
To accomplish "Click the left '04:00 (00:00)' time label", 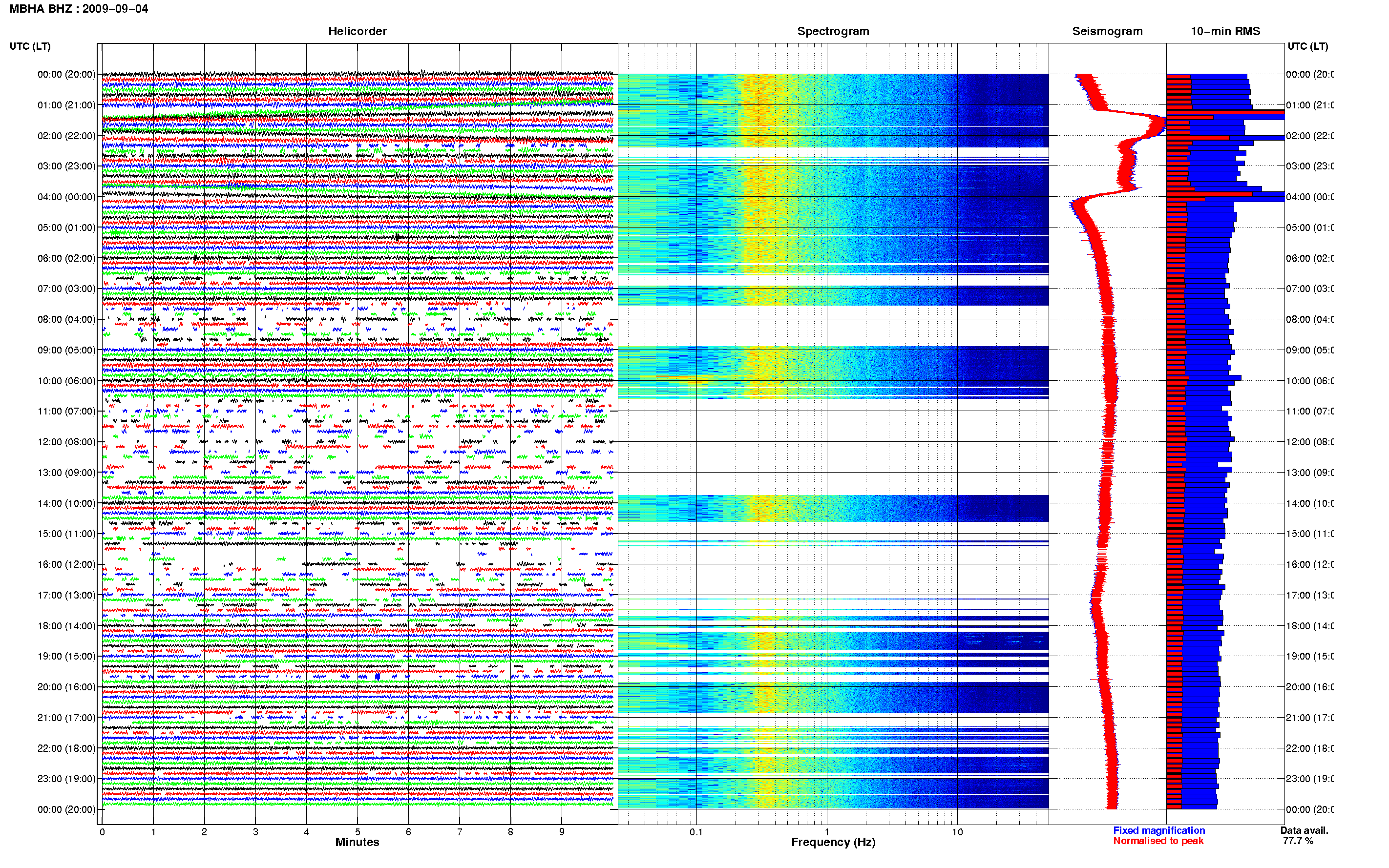I will point(66,197).
